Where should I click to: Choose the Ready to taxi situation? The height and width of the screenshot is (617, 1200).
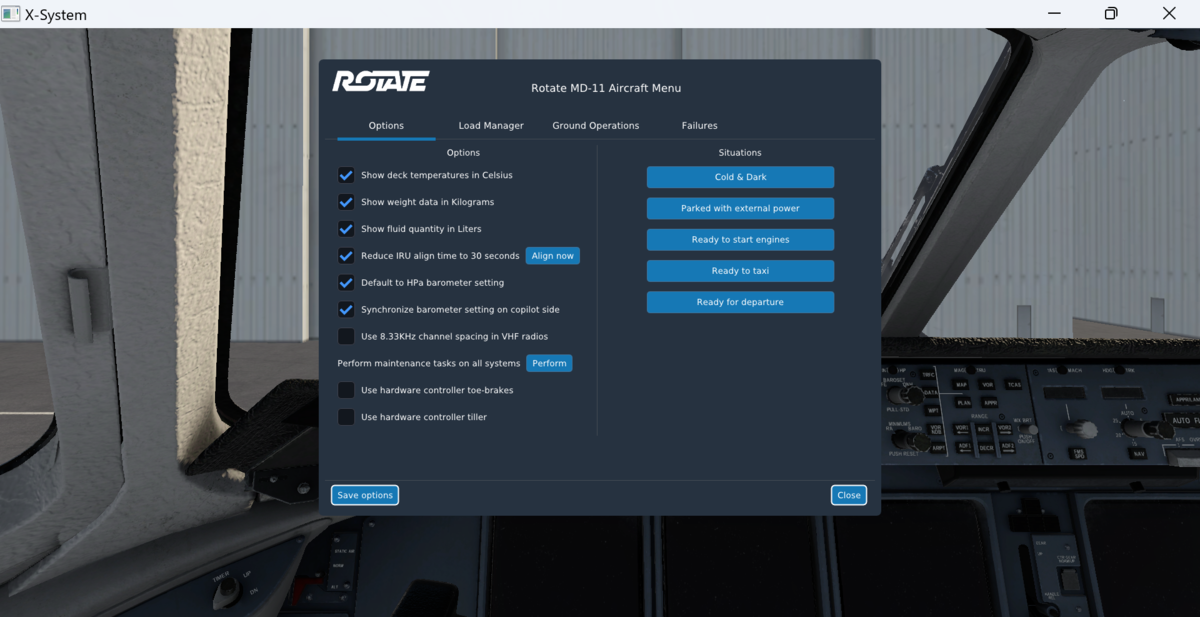[740, 271]
